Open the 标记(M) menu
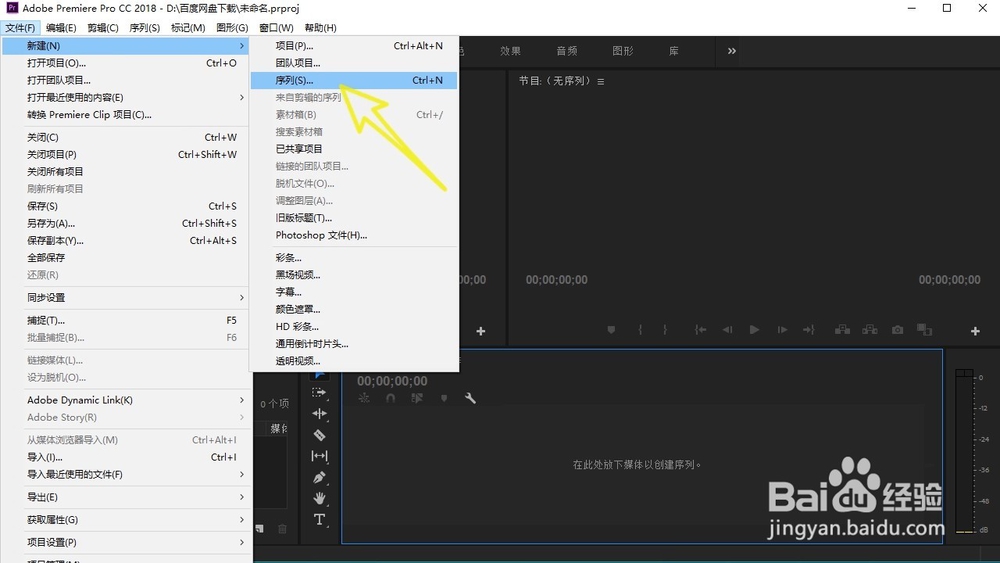The image size is (1000, 563). (188, 28)
